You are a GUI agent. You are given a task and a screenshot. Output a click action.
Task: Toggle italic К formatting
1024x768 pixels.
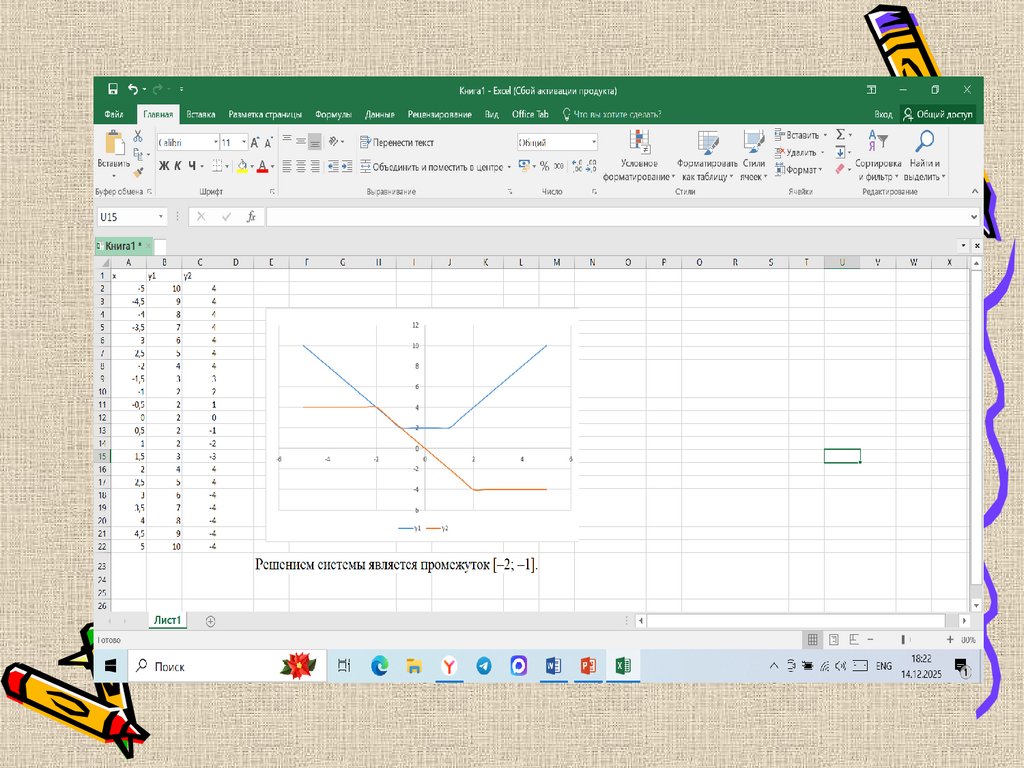(177, 166)
